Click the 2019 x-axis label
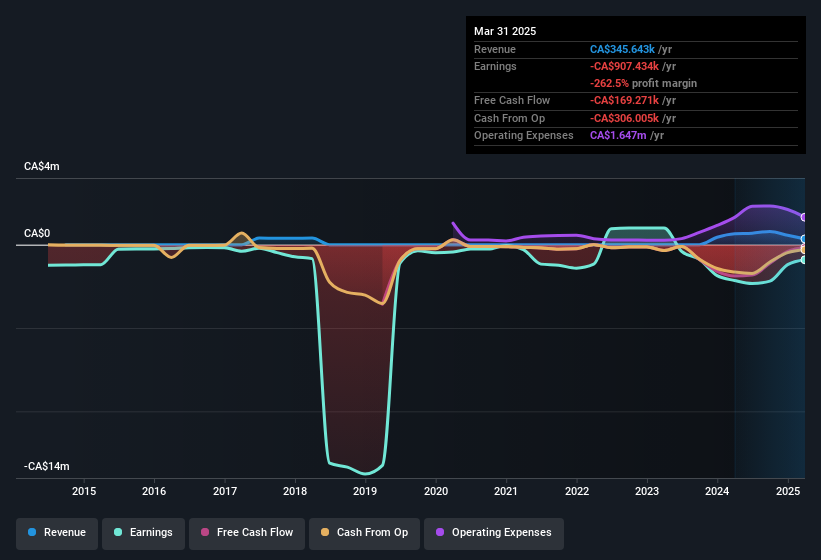This screenshot has height=560, width=821. pos(365,491)
